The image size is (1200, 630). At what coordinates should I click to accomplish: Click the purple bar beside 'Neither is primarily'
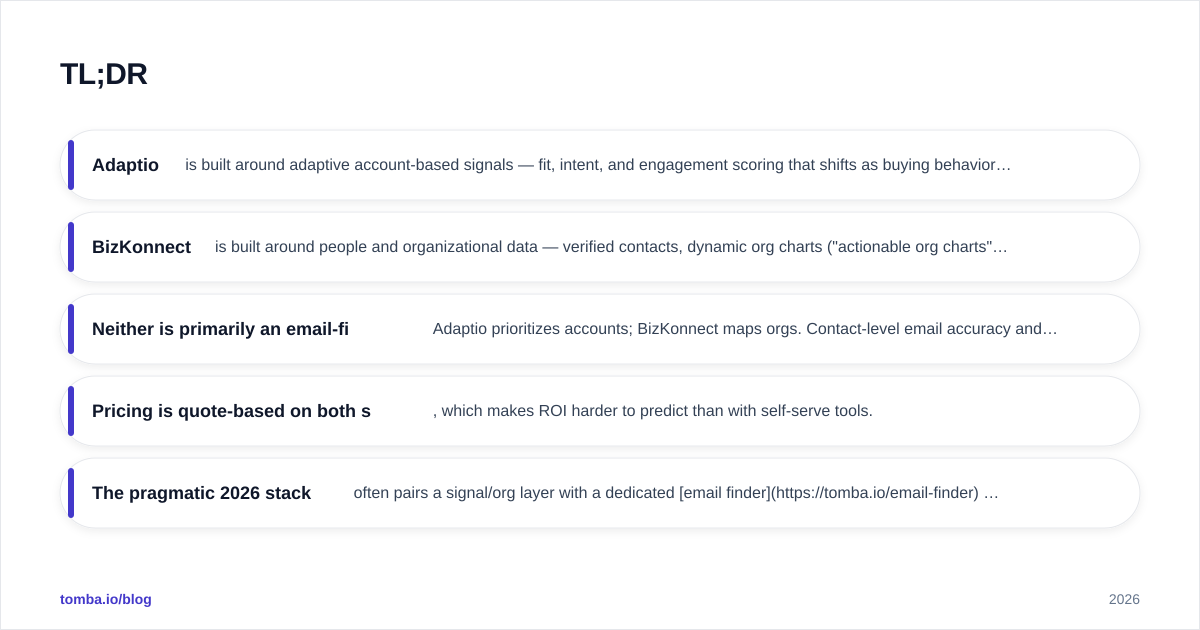pyautogui.click(x=71, y=329)
